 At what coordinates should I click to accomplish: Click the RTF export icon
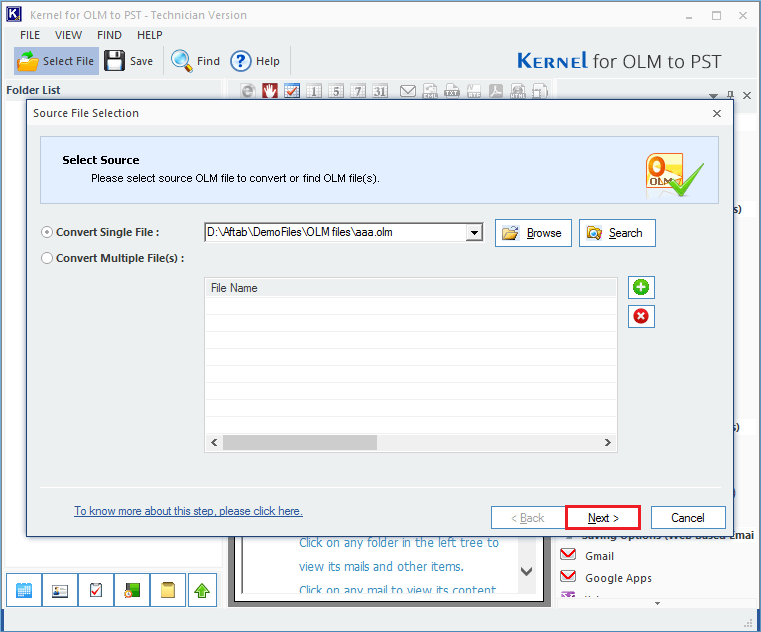point(474,91)
